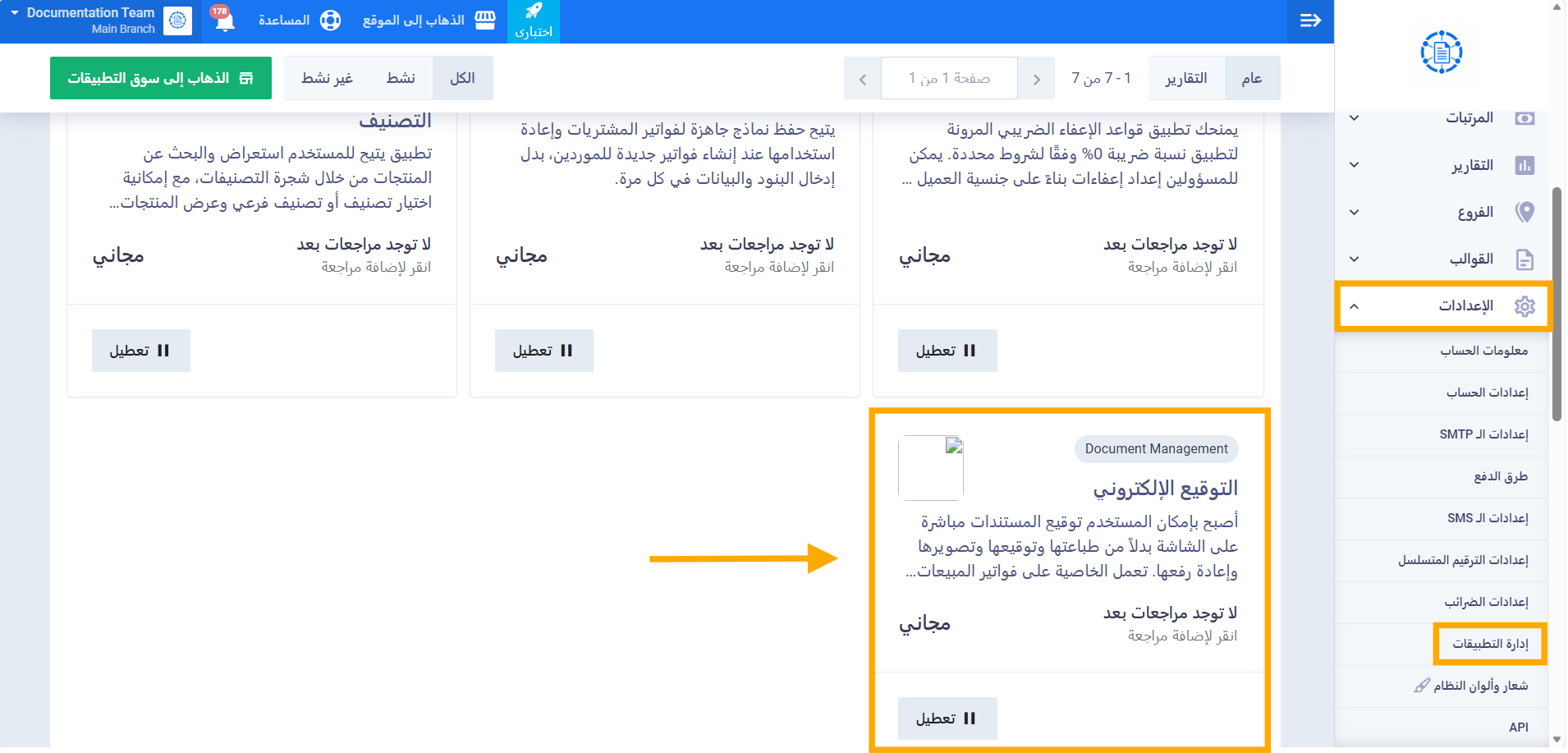Image resolution: width=1568 pixels, height=753 pixels.
Task: Click the application logo in sidebar
Action: click(x=1442, y=53)
